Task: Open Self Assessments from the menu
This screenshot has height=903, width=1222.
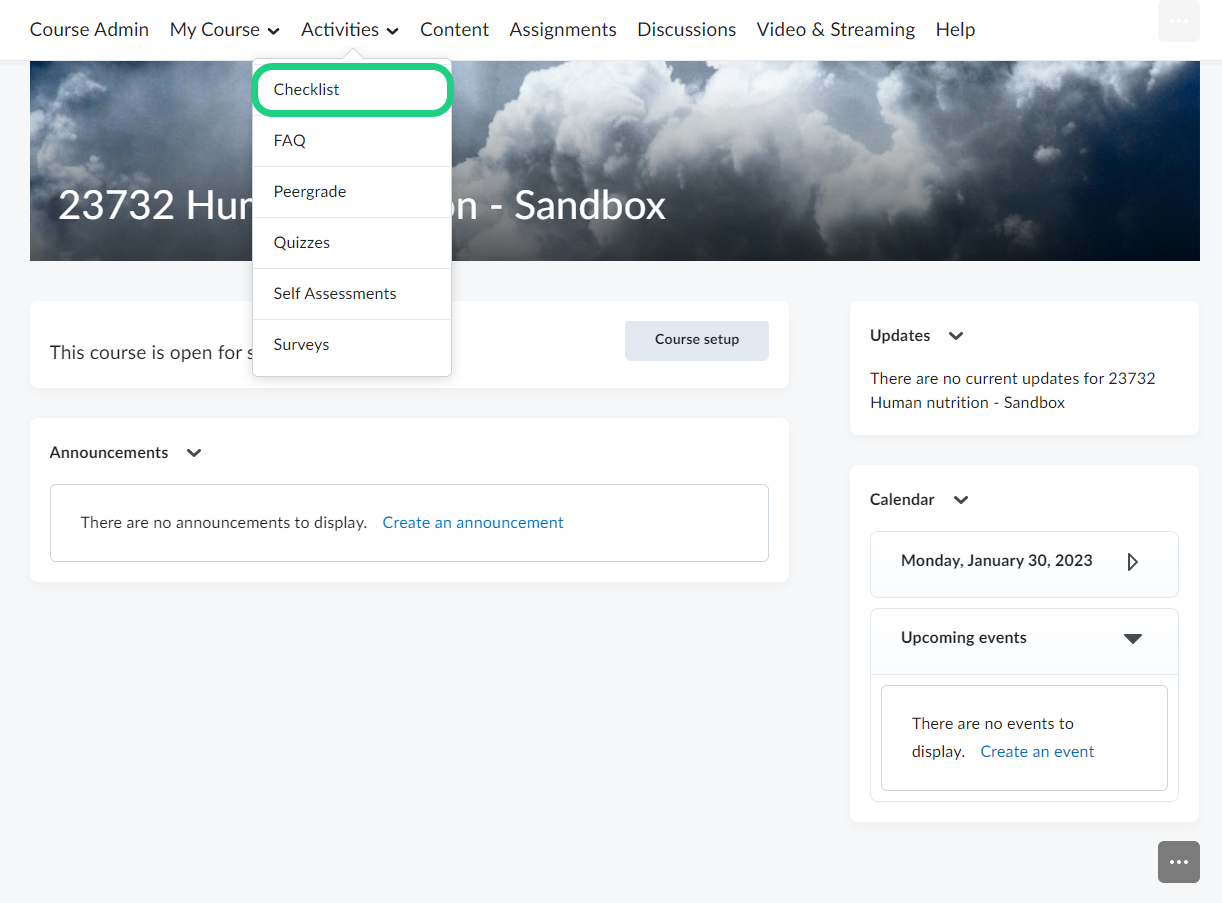Action: 335,294
